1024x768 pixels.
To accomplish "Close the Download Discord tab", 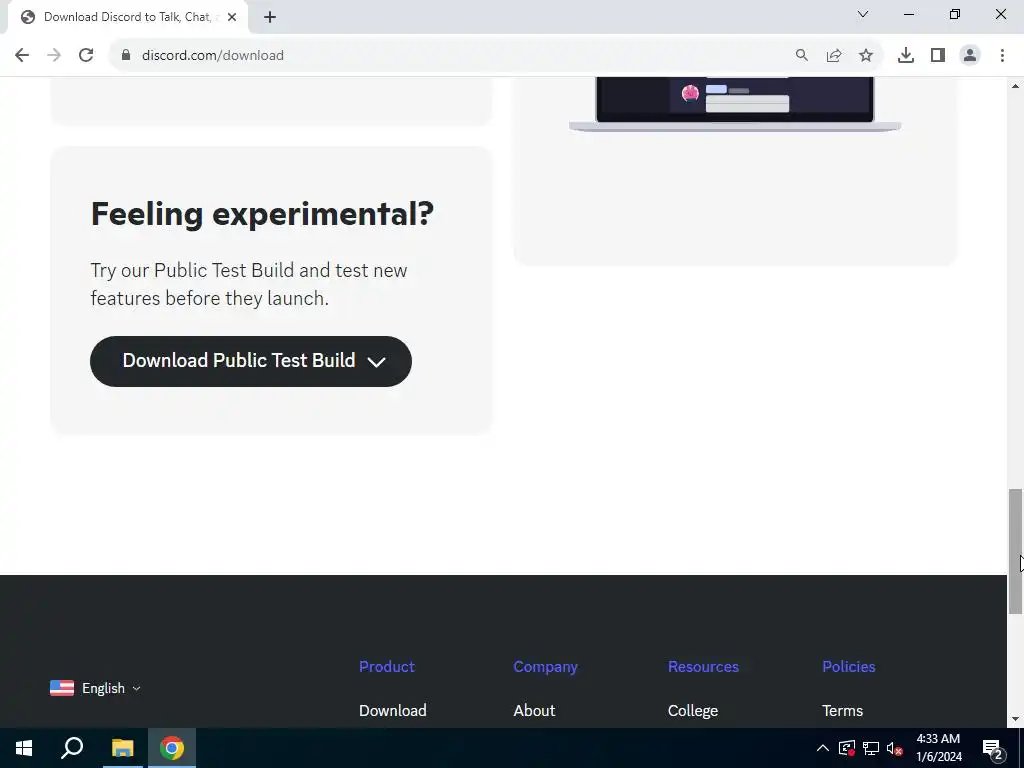I will 232,17.
